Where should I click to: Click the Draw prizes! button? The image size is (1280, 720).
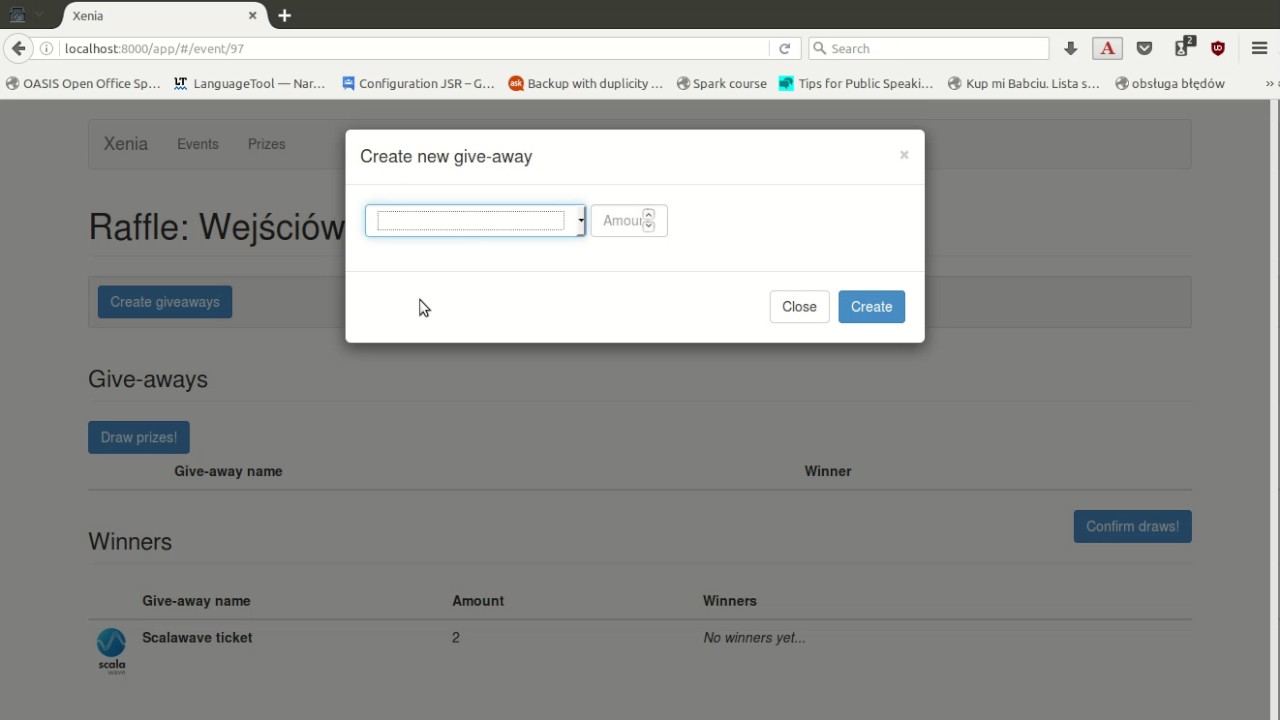tap(139, 437)
